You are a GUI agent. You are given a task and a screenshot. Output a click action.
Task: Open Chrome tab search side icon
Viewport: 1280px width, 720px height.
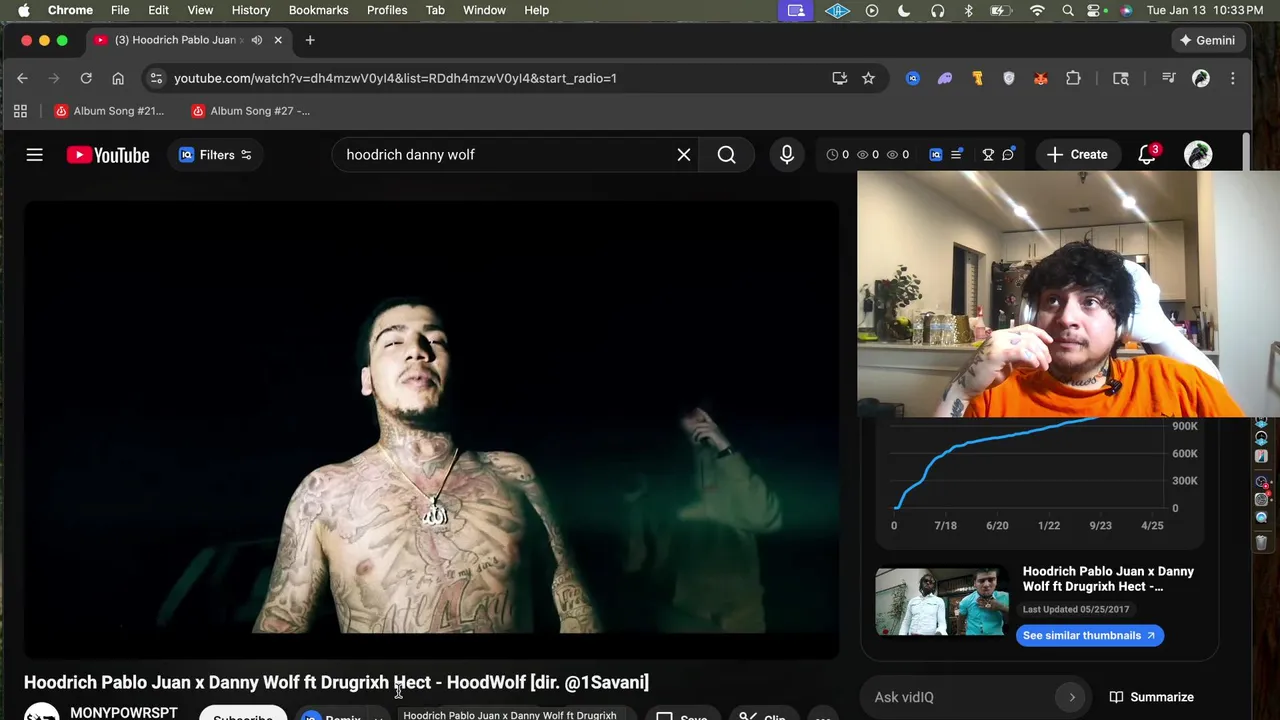1121,78
